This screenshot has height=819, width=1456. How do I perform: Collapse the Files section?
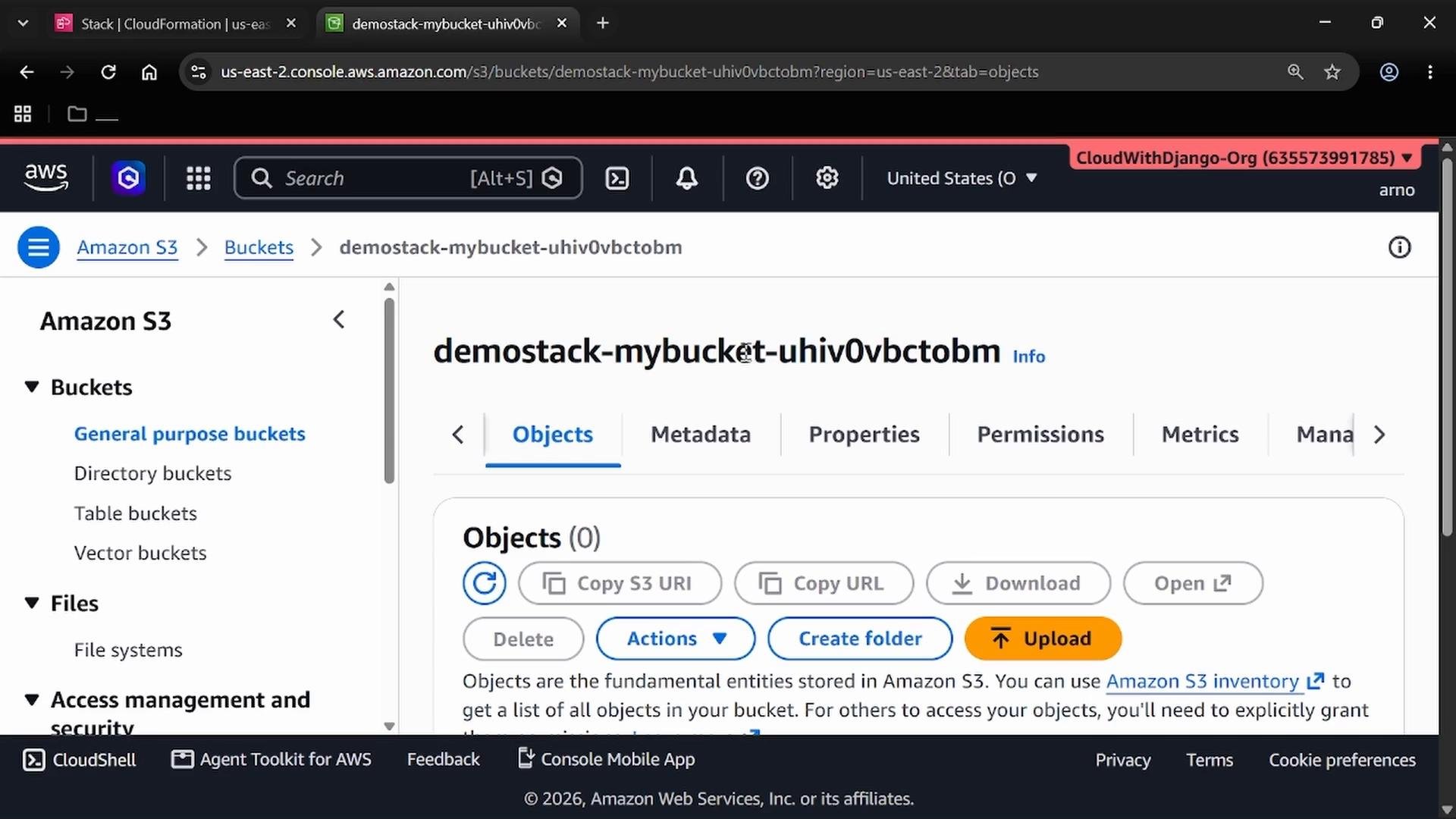(x=32, y=604)
